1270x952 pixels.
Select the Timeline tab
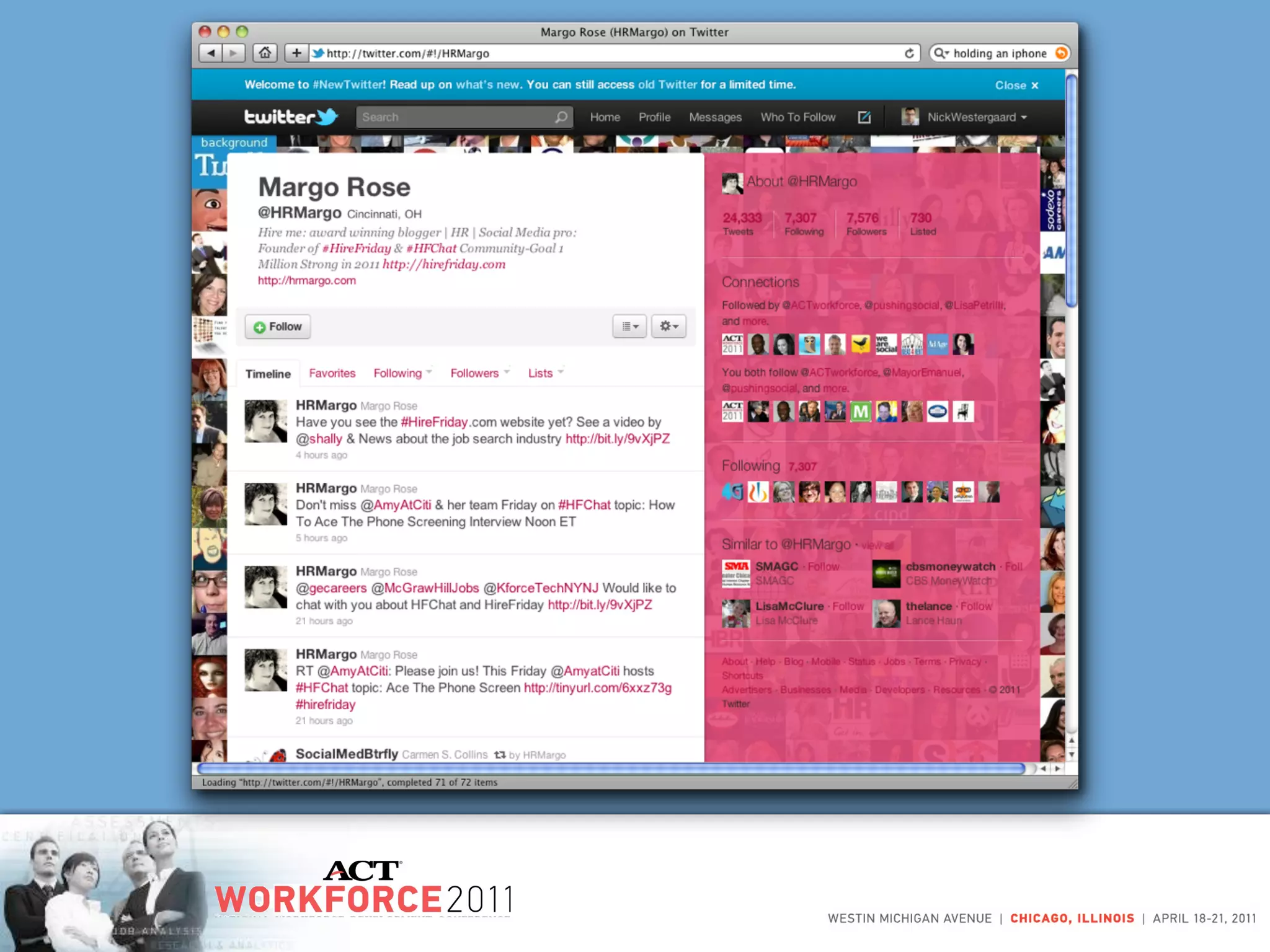[x=268, y=374]
